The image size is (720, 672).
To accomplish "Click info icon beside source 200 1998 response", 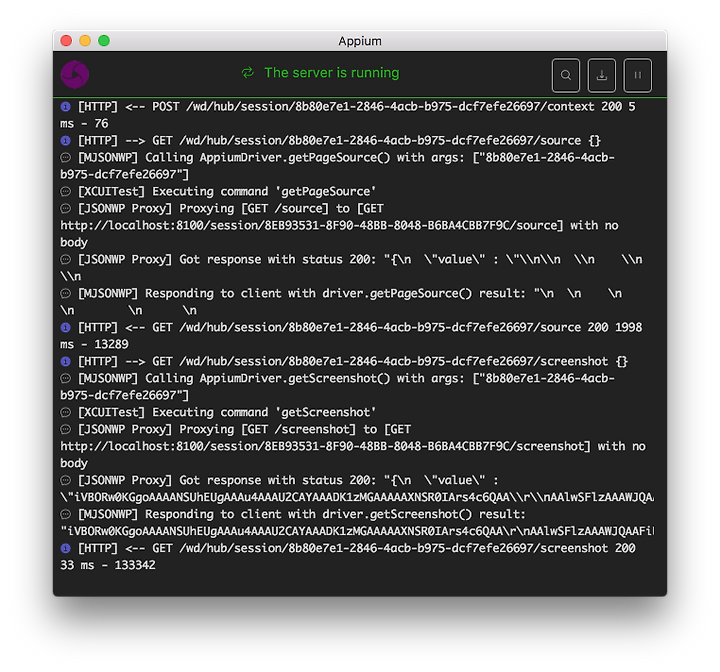I will click(x=66, y=328).
